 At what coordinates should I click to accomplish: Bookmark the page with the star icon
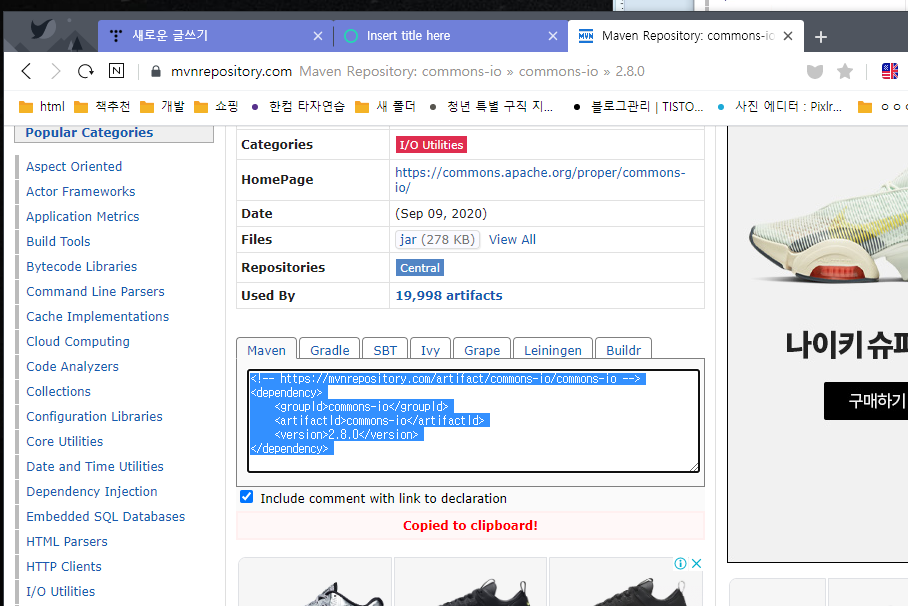click(845, 71)
